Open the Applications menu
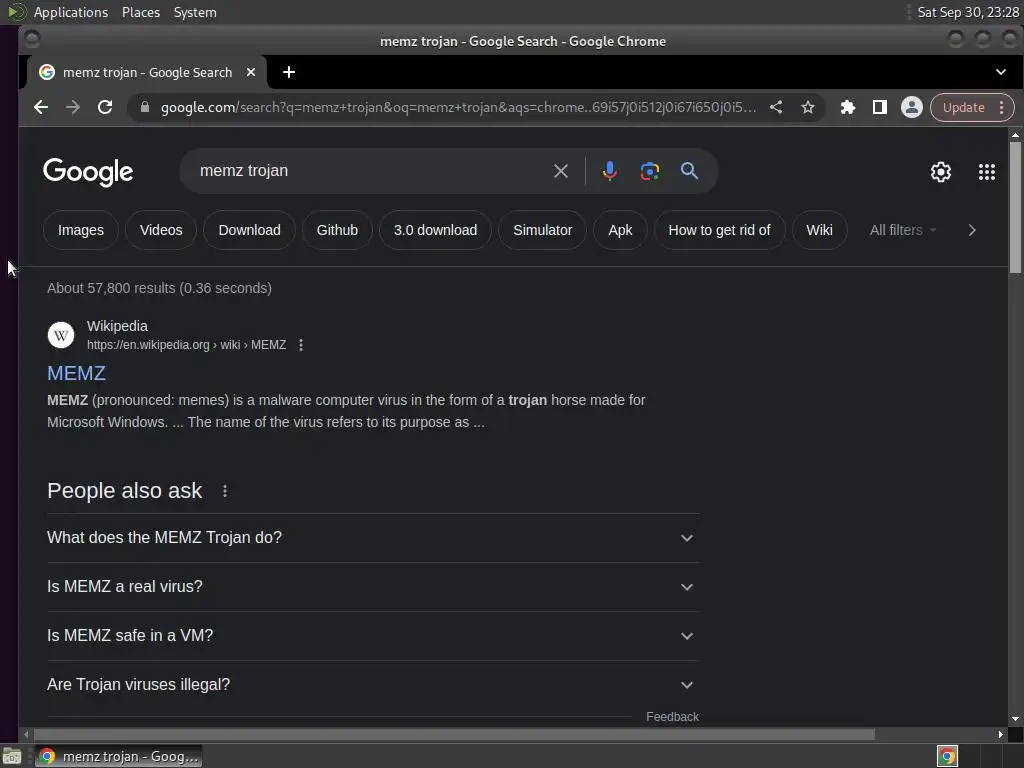Image resolution: width=1024 pixels, height=768 pixels. (71, 12)
